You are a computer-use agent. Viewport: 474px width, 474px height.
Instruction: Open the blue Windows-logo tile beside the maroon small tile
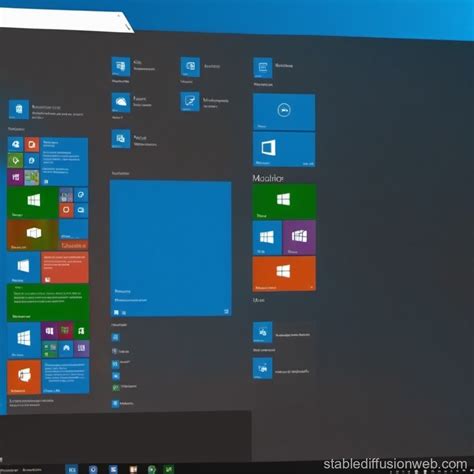24,340
